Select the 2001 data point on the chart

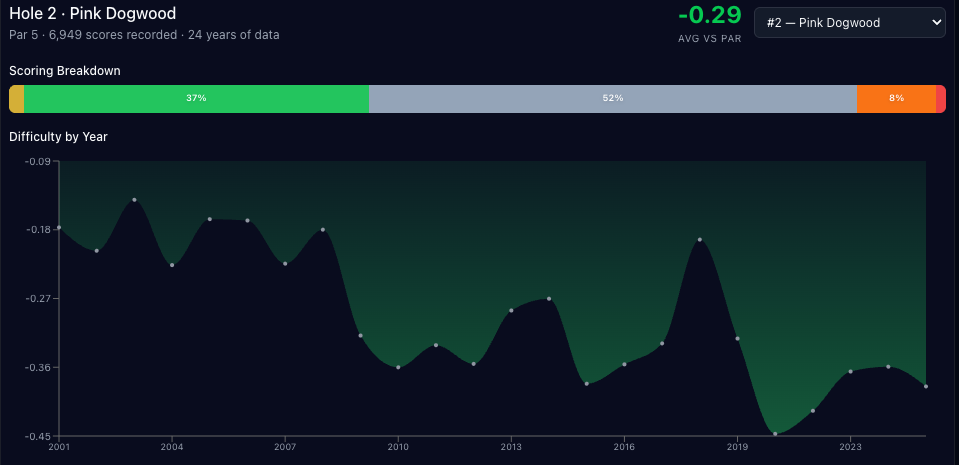[59, 228]
